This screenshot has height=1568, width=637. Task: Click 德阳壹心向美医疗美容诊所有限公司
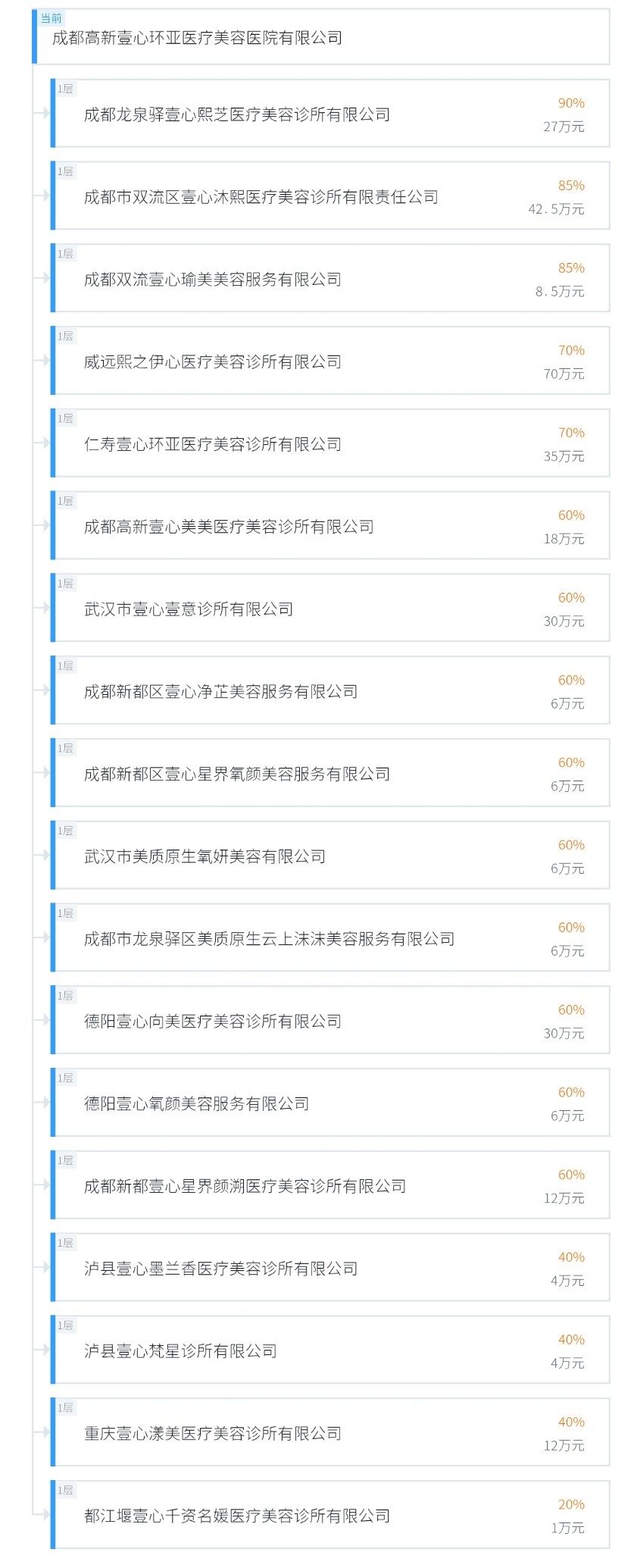(212, 1022)
